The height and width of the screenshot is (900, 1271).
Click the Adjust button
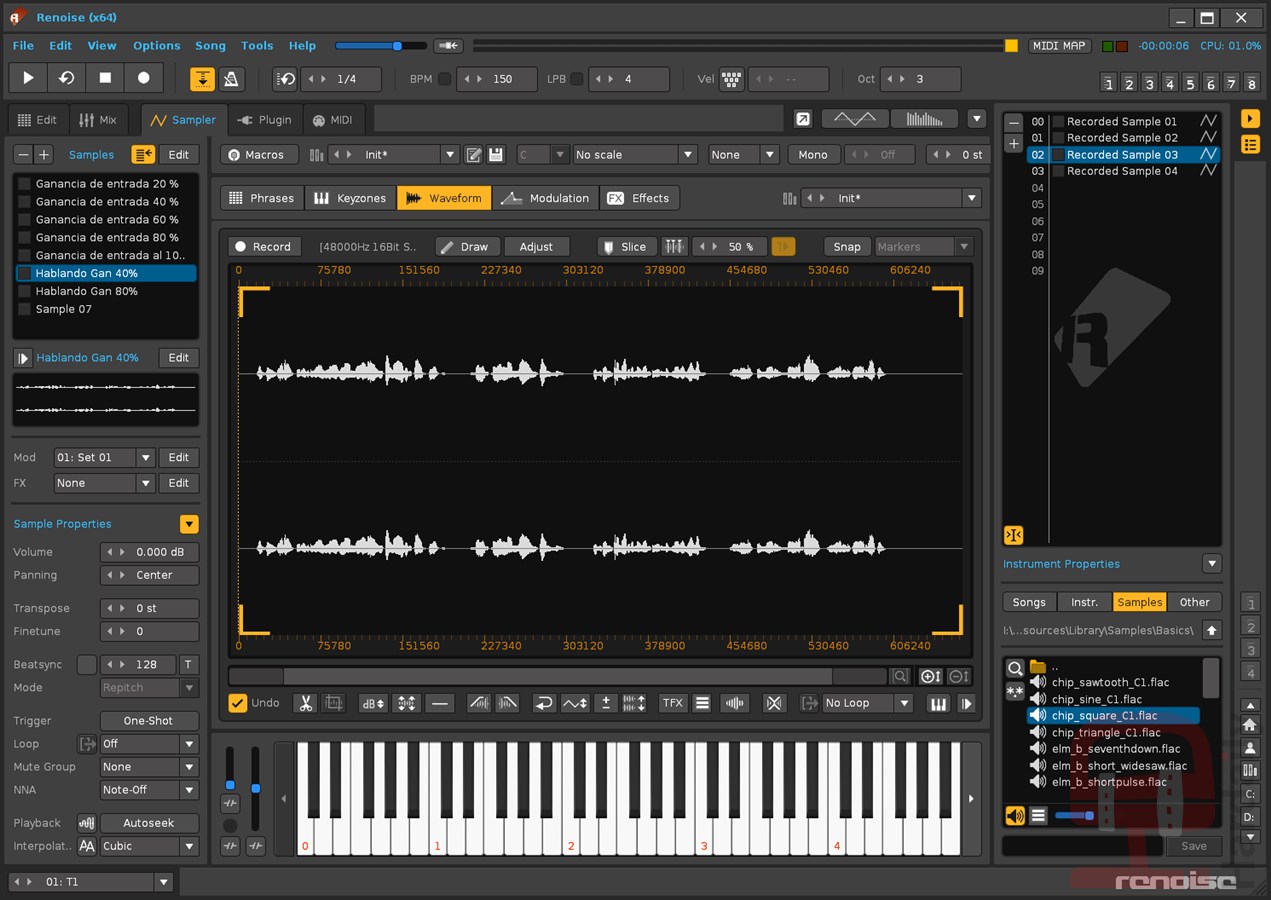[x=536, y=247]
